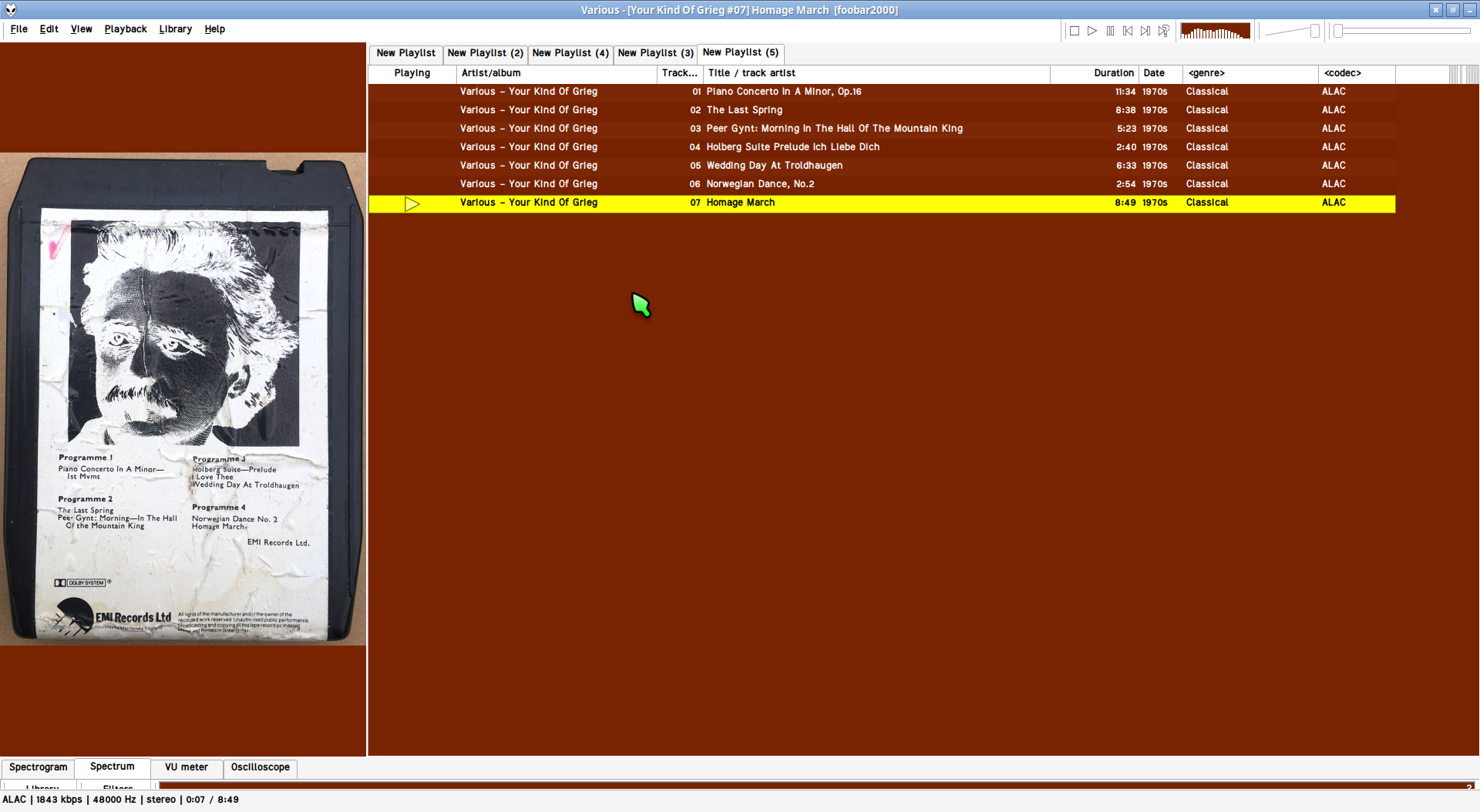The height and width of the screenshot is (812, 1480).
Task: Stop playback with the Stop button
Action: 1074,31
